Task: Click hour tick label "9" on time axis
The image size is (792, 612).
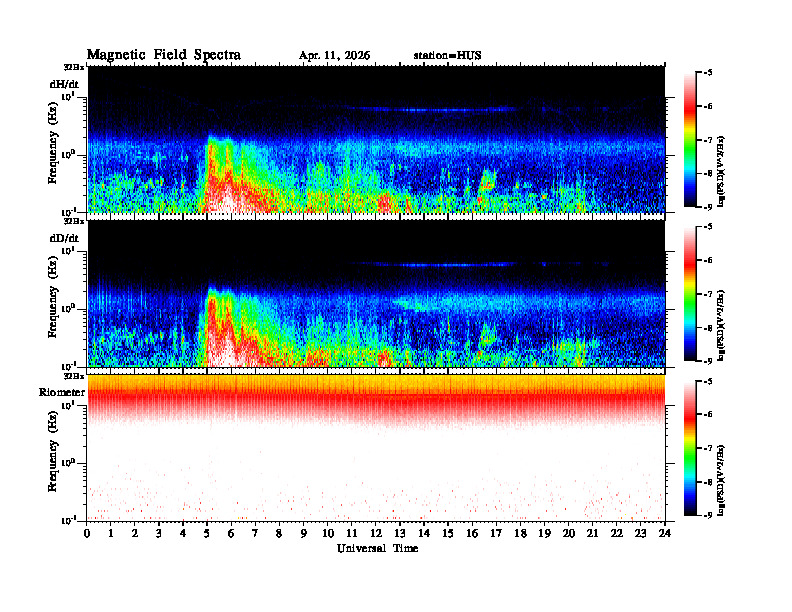Action: (x=304, y=533)
